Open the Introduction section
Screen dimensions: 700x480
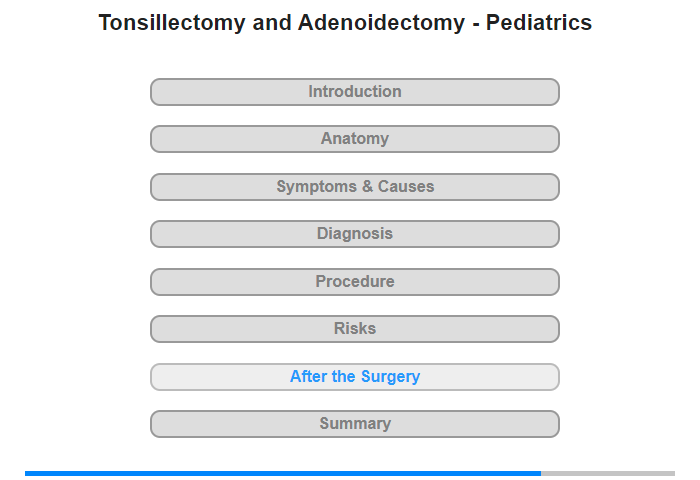[355, 92]
